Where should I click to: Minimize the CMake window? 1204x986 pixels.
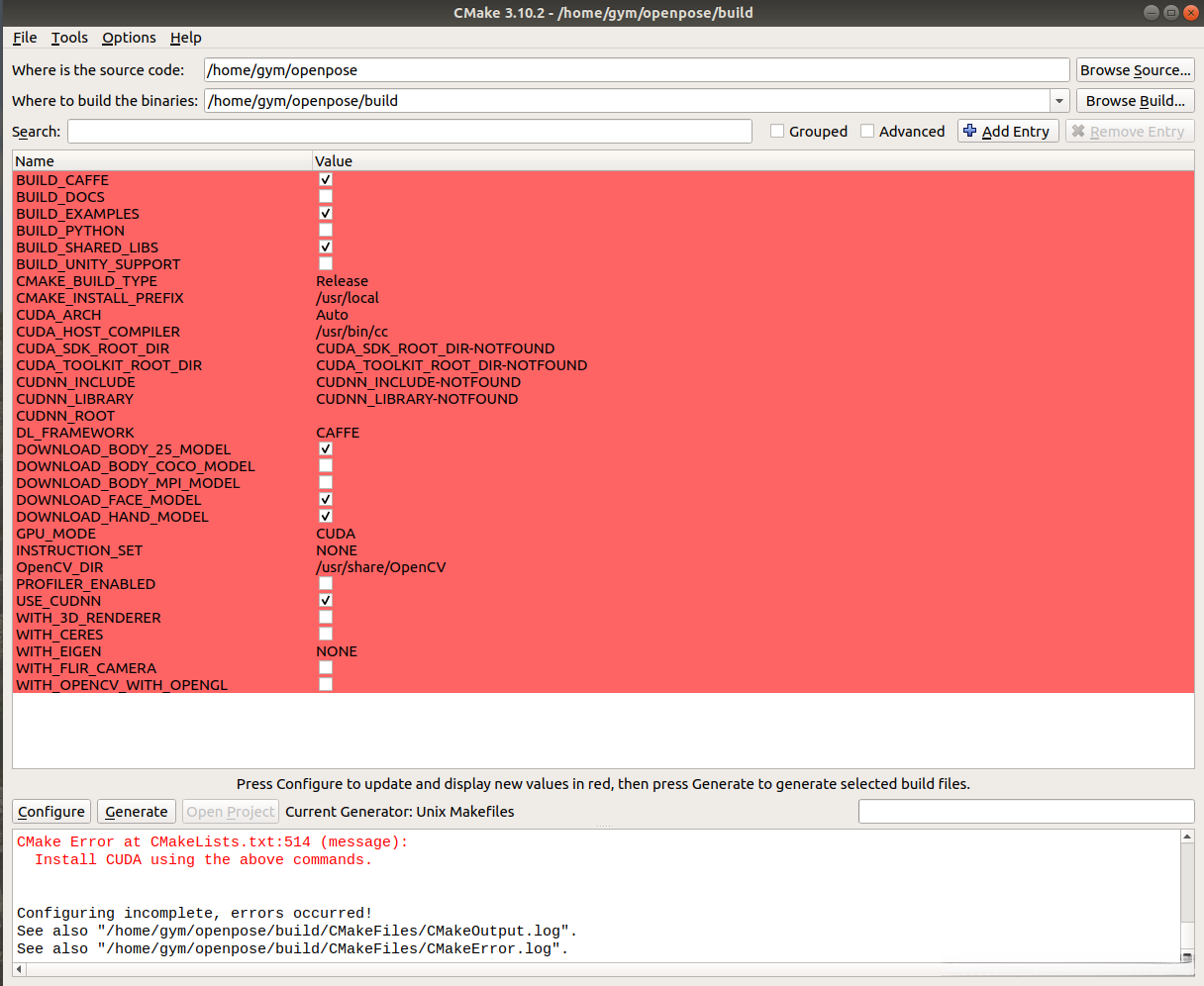pyautogui.click(x=1151, y=13)
